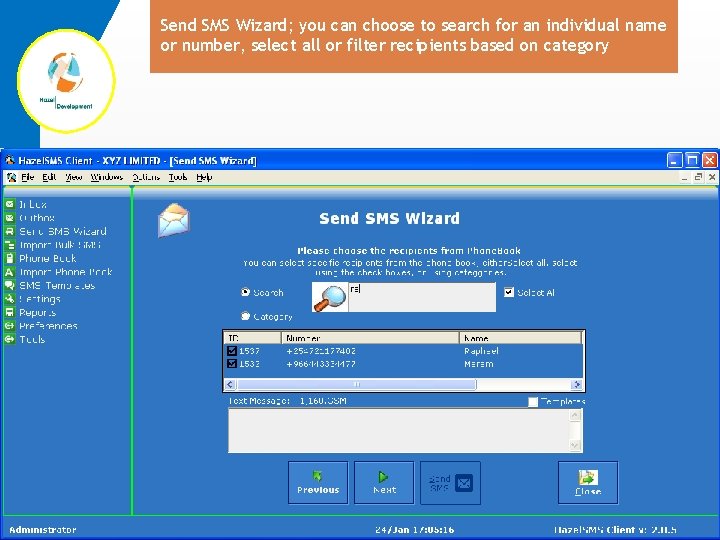This screenshot has width=720, height=540.
Task: Click the Tools sidebar icon
Action: click(x=10, y=339)
